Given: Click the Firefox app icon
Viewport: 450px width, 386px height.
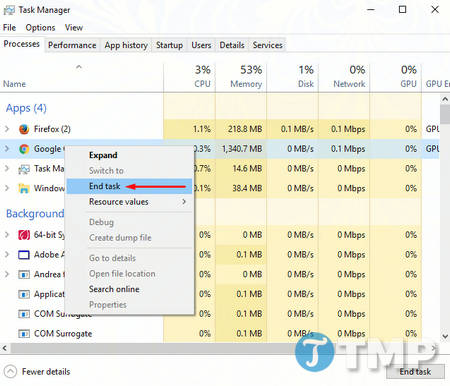Looking at the screenshot, I should 24,129.
